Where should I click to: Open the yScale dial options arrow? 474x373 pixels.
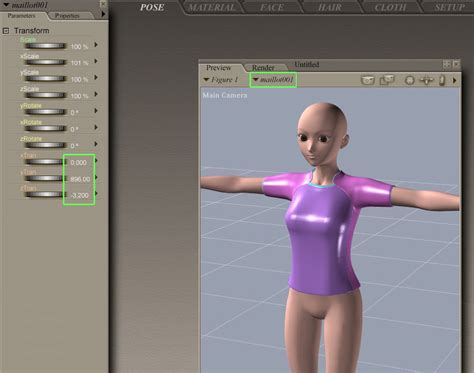[x=96, y=77]
